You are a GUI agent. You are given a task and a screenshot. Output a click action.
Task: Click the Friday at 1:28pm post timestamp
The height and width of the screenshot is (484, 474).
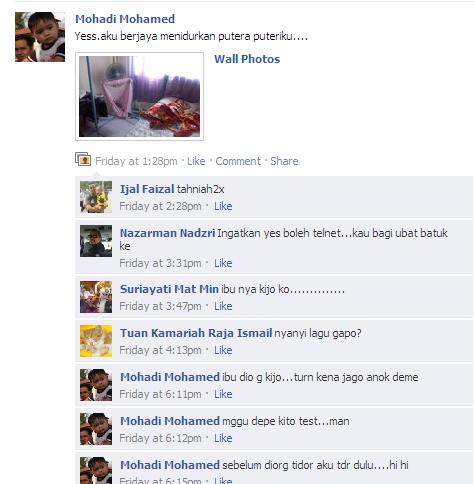(x=136, y=161)
